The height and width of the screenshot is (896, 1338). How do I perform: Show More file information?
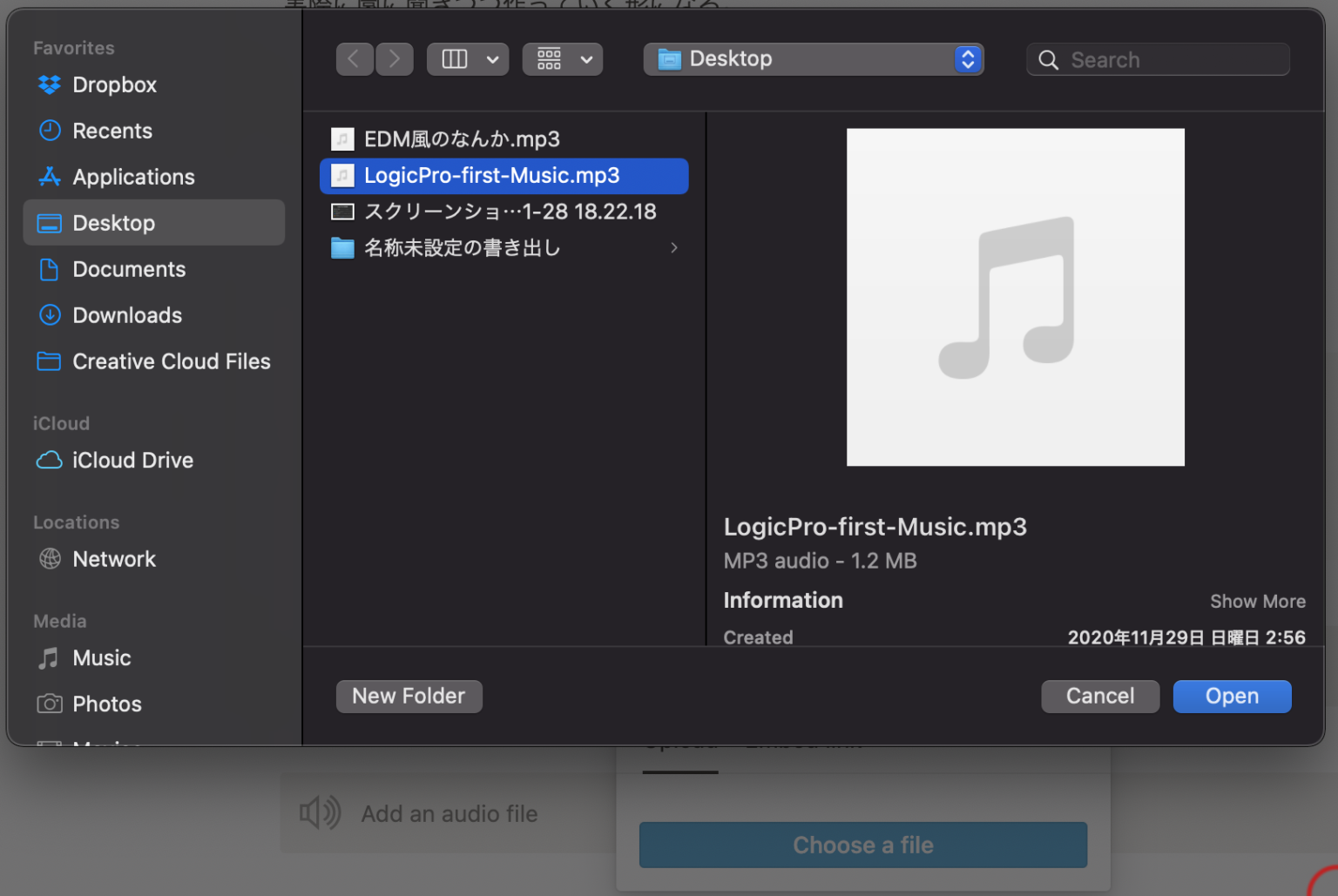(x=1258, y=601)
